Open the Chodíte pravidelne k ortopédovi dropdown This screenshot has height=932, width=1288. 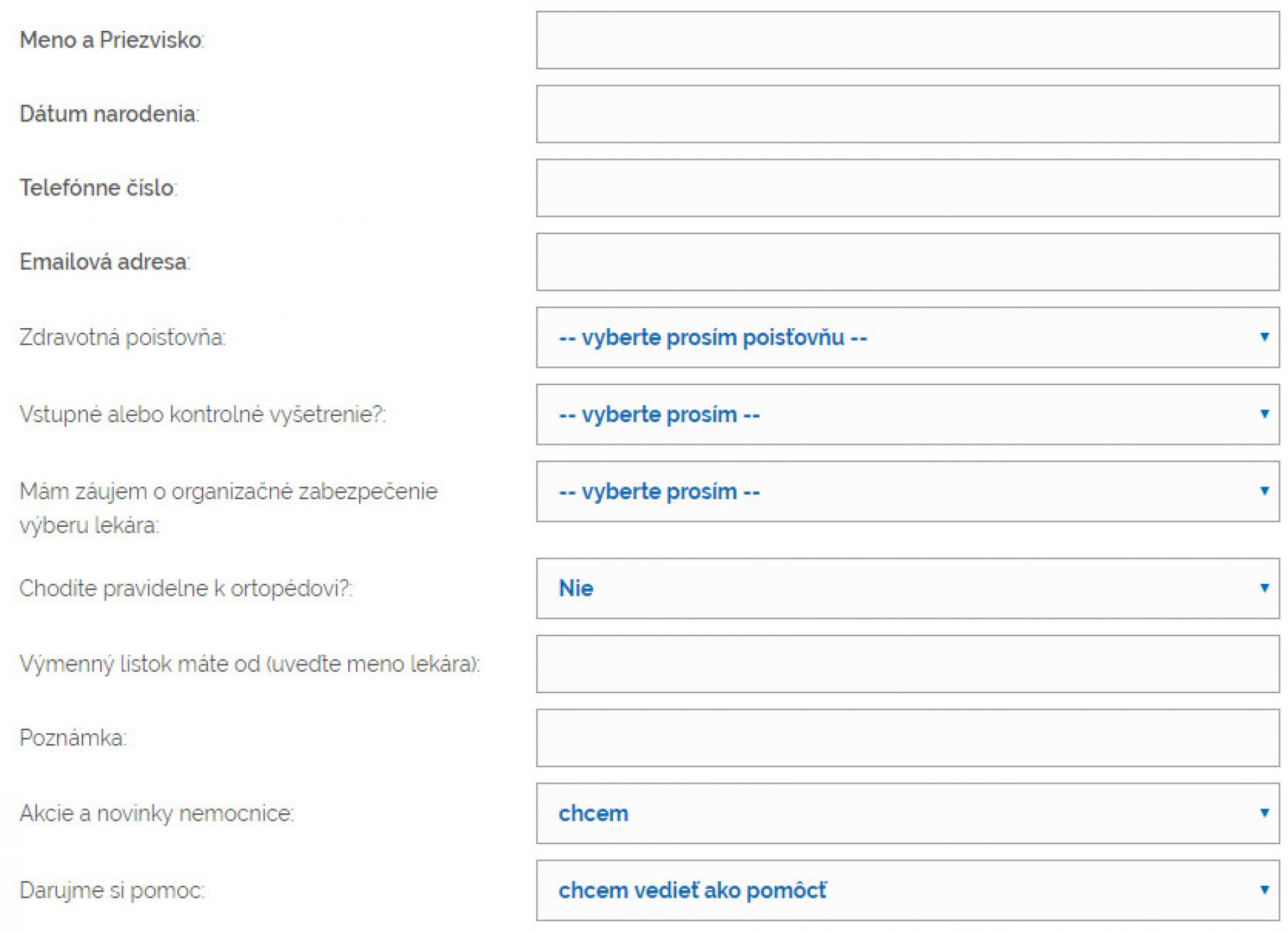(x=908, y=588)
